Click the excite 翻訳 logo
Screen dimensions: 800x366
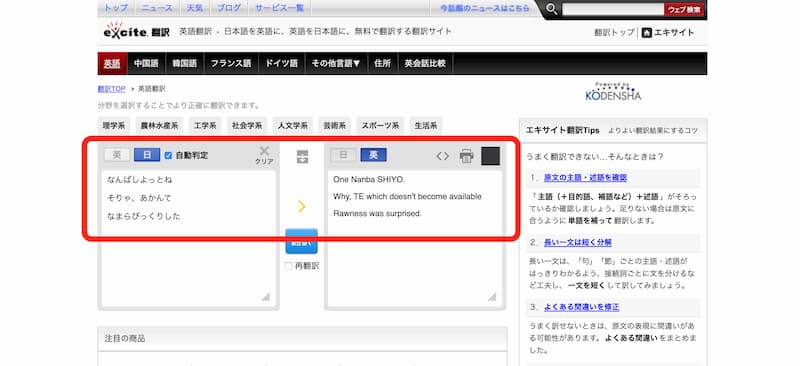click(136, 31)
